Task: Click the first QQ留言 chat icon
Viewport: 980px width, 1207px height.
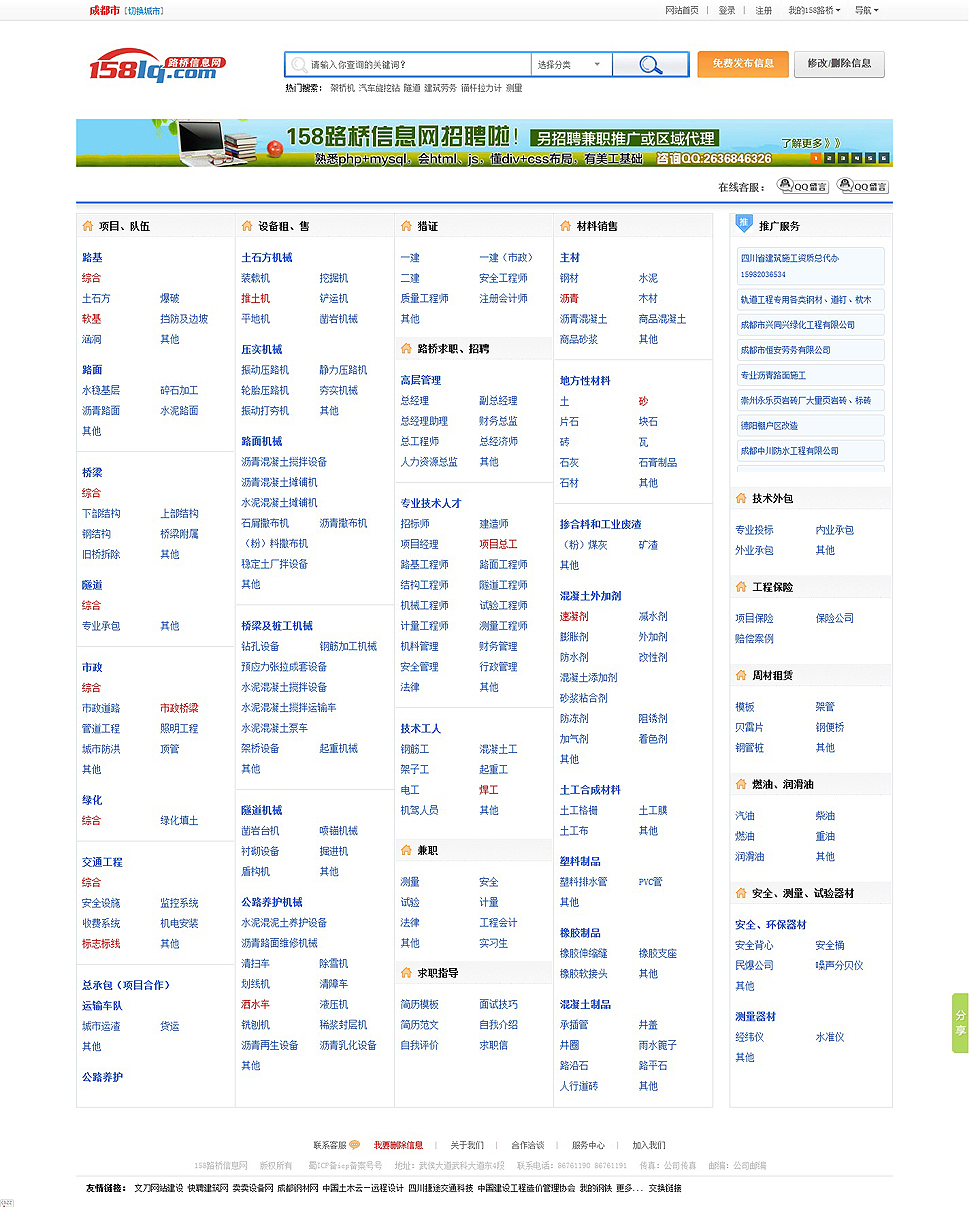Action: tap(803, 187)
